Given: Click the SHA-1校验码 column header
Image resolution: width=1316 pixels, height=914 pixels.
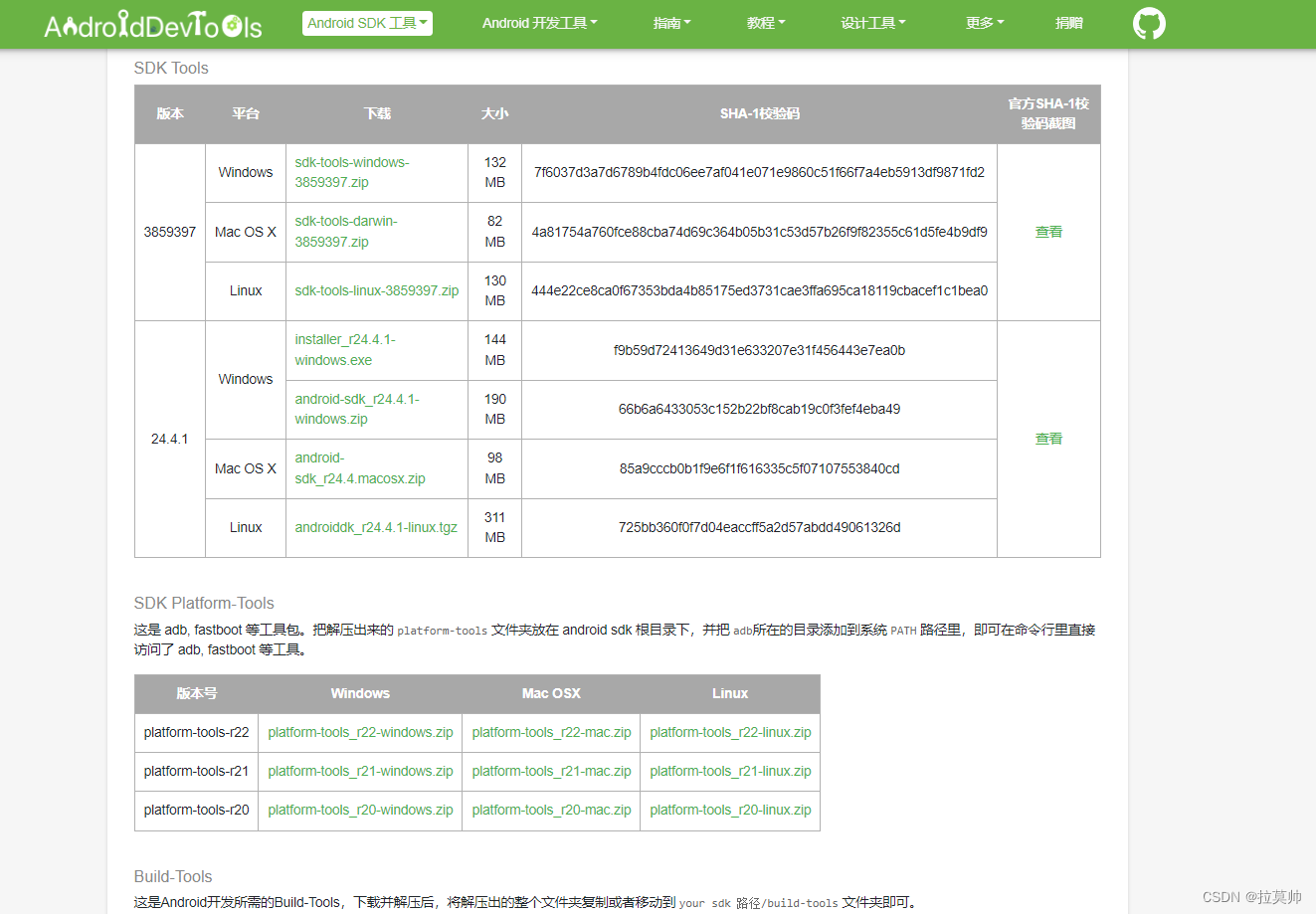Looking at the screenshot, I should pos(759,113).
